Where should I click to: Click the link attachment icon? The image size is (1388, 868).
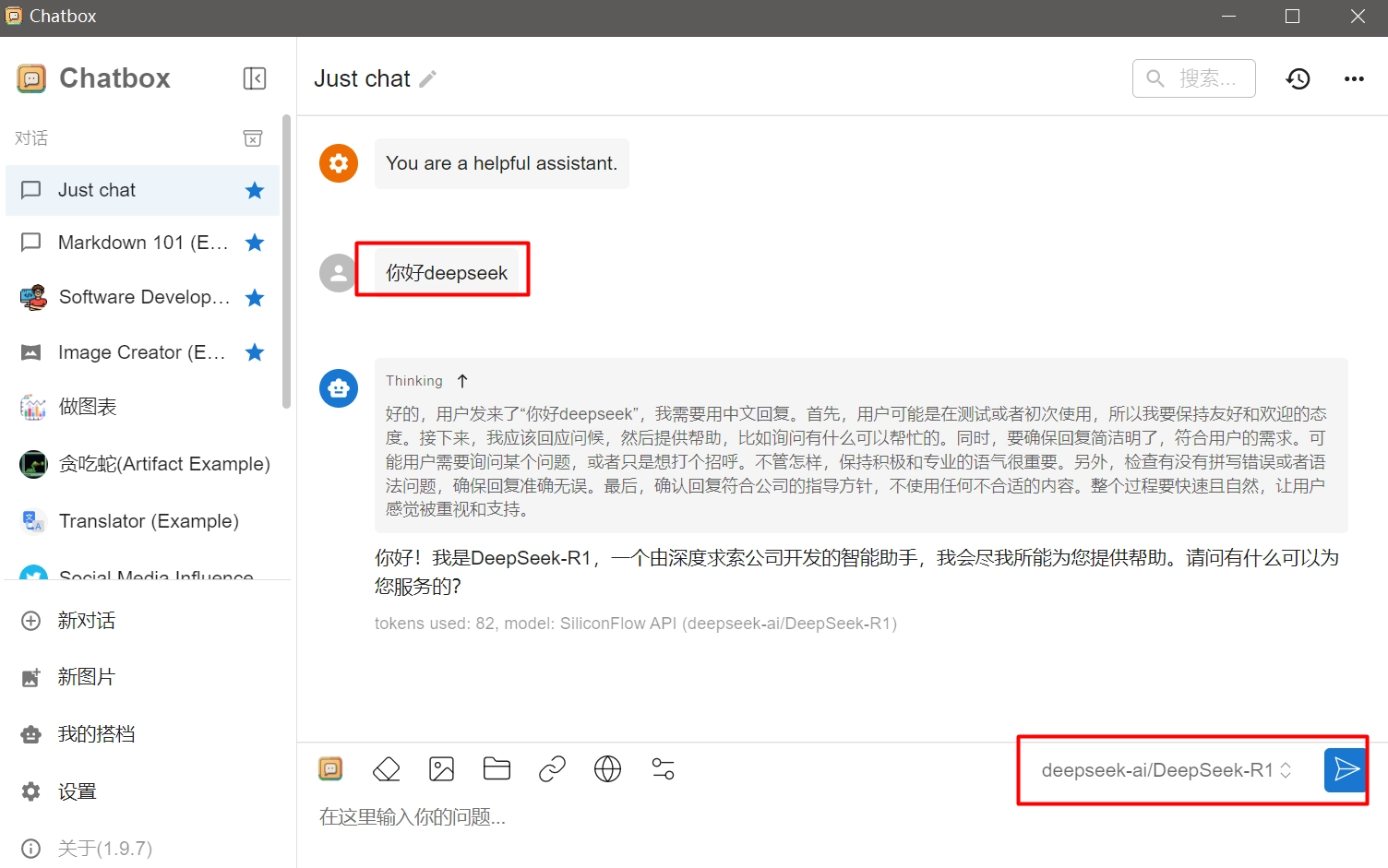click(552, 768)
